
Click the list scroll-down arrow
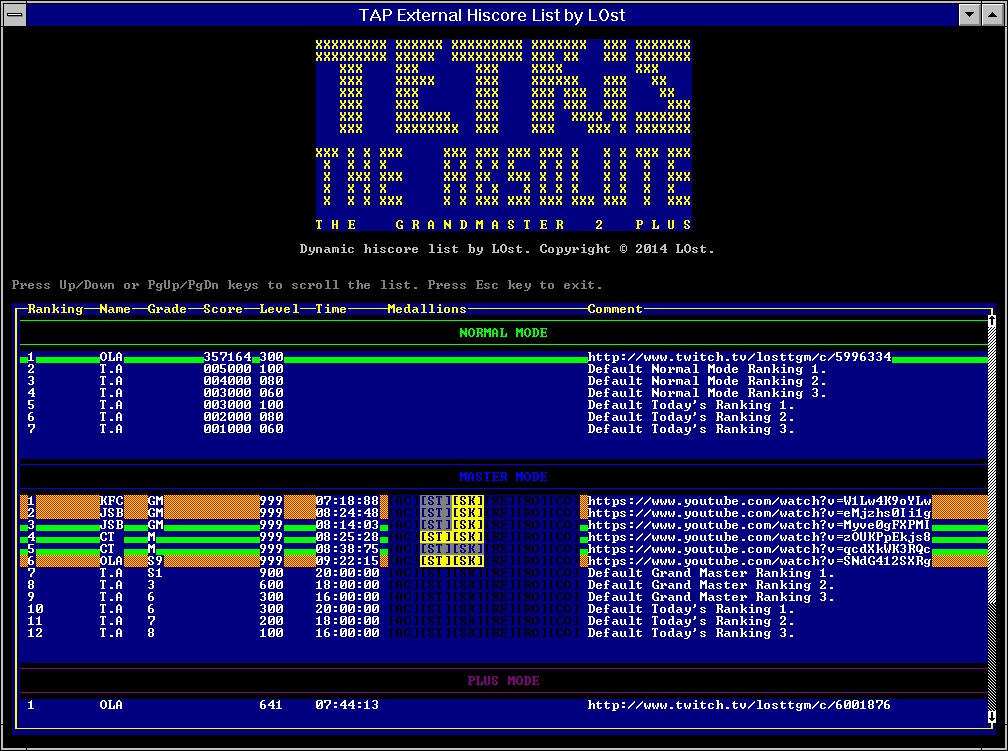pyautogui.click(x=991, y=716)
